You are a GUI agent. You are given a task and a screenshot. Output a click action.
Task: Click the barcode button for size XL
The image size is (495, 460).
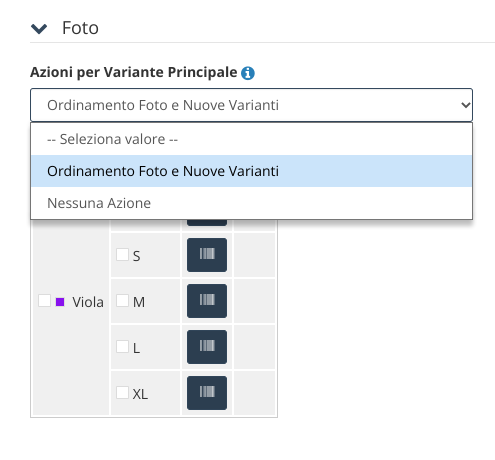click(207, 393)
